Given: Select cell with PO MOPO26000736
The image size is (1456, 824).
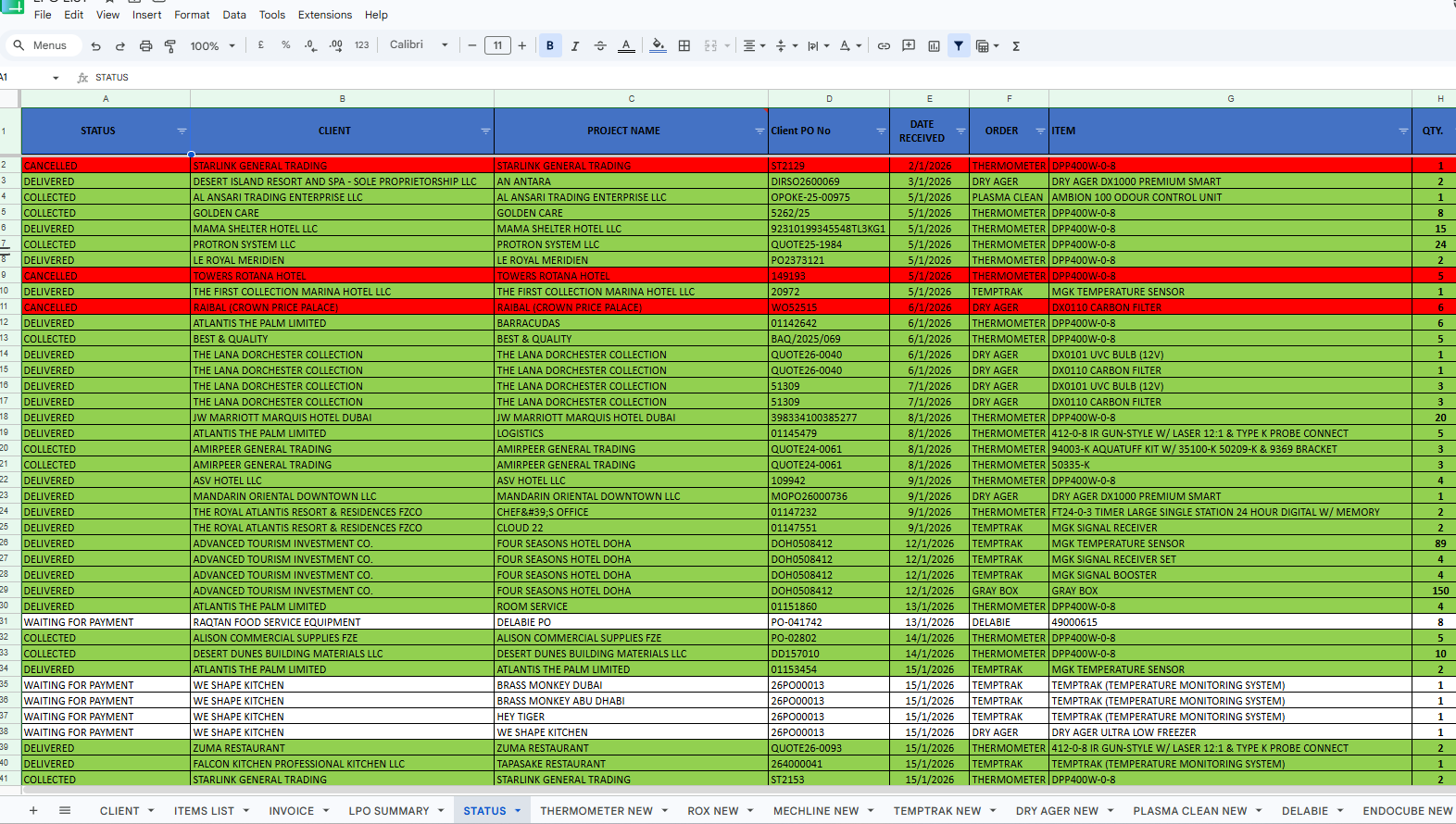Looking at the screenshot, I should pos(829,496).
